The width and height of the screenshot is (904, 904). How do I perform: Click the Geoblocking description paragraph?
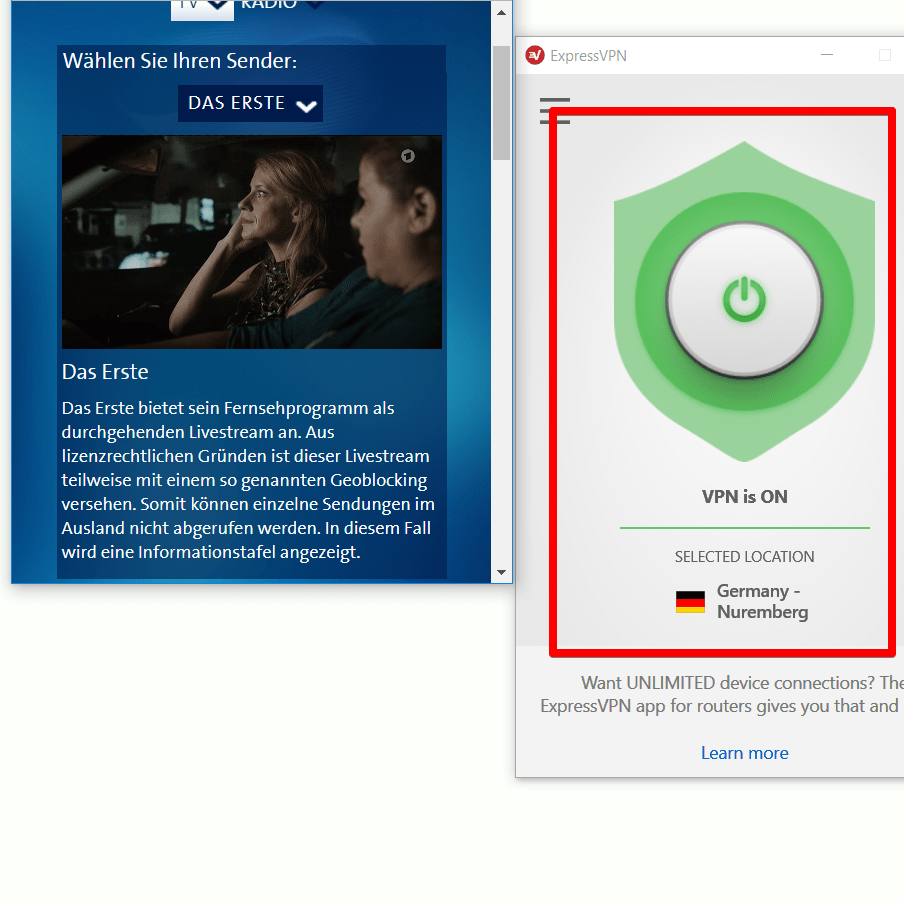(x=248, y=480)
